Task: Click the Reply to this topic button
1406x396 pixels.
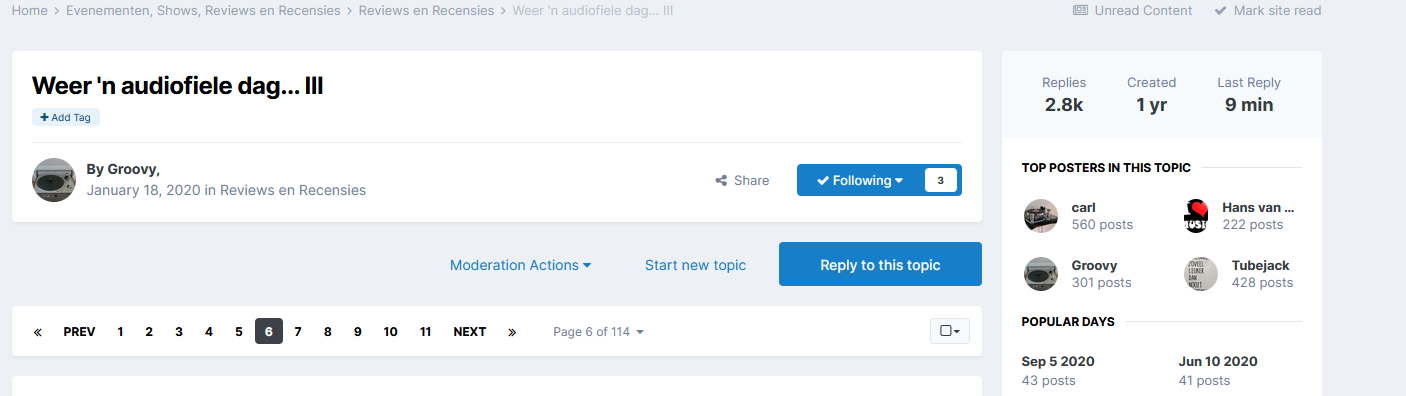Action: tap(880, 265)
